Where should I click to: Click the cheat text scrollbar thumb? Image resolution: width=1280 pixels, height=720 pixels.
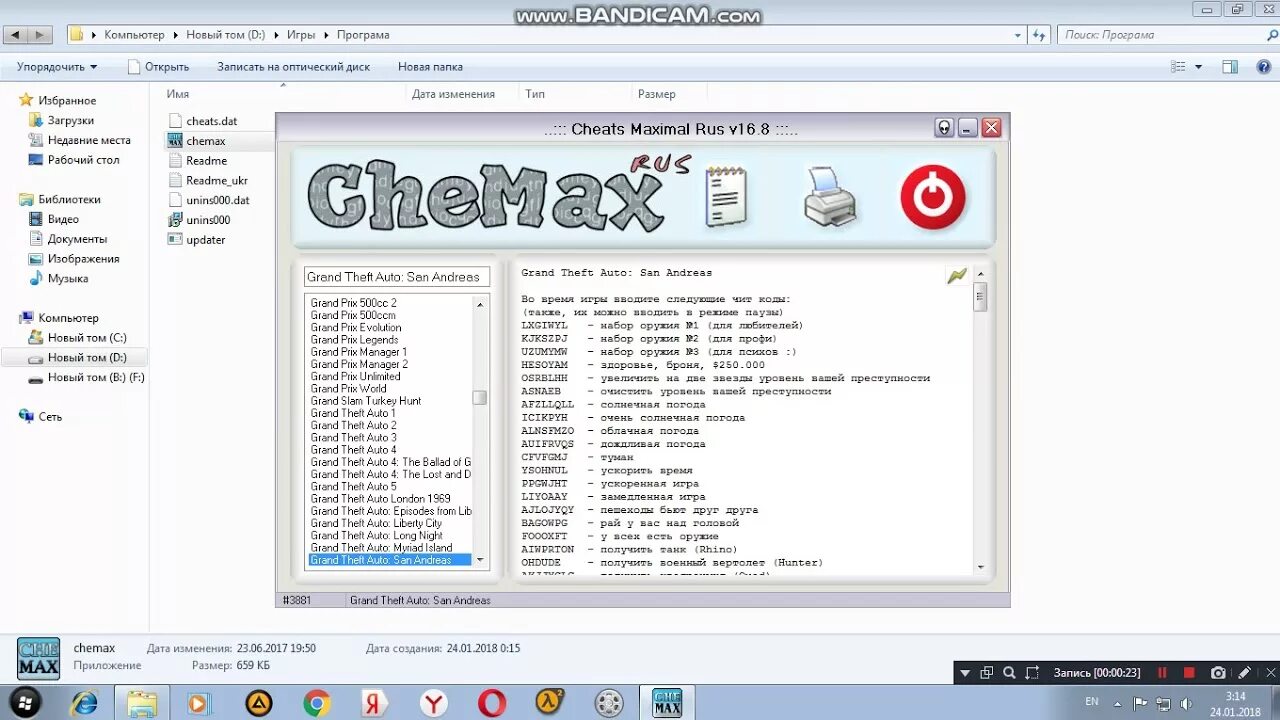point(980,296)
